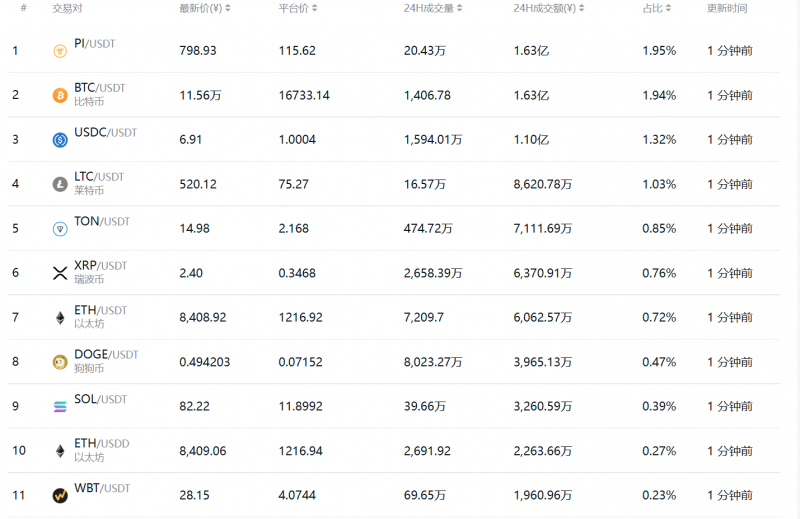This screenshot has height=519, width=800.
Task: Open the ETH/USDT trading pair link
Action: pos(100,310)
